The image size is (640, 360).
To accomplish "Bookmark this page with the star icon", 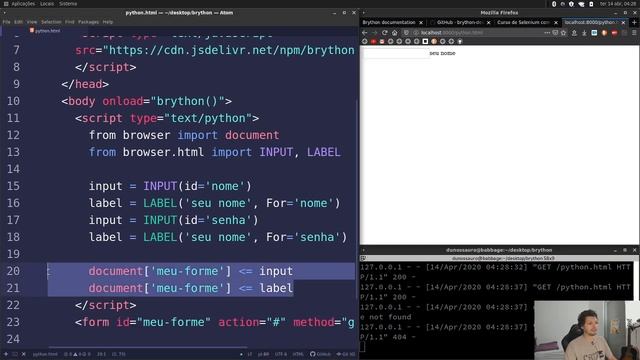I will click(x=564, y=33).
